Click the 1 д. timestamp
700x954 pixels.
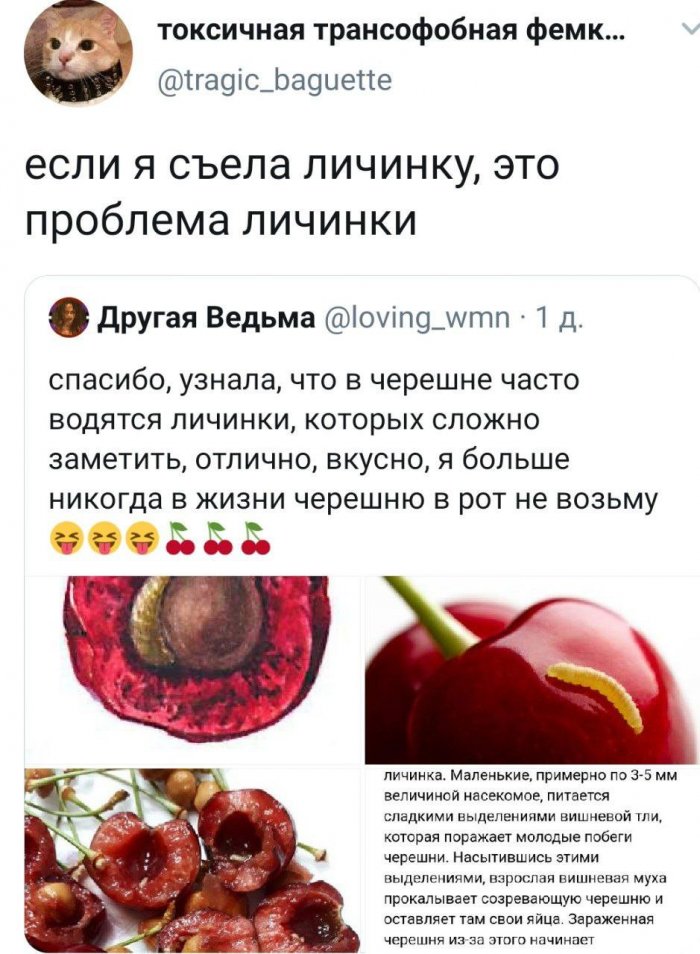[558, 318]
